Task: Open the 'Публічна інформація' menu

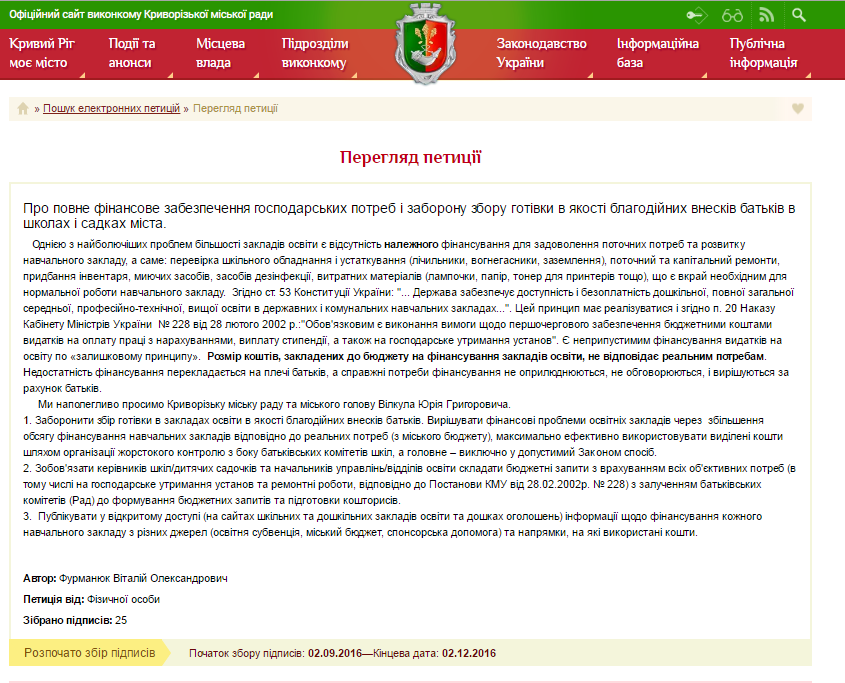Action: click(763, 53)
